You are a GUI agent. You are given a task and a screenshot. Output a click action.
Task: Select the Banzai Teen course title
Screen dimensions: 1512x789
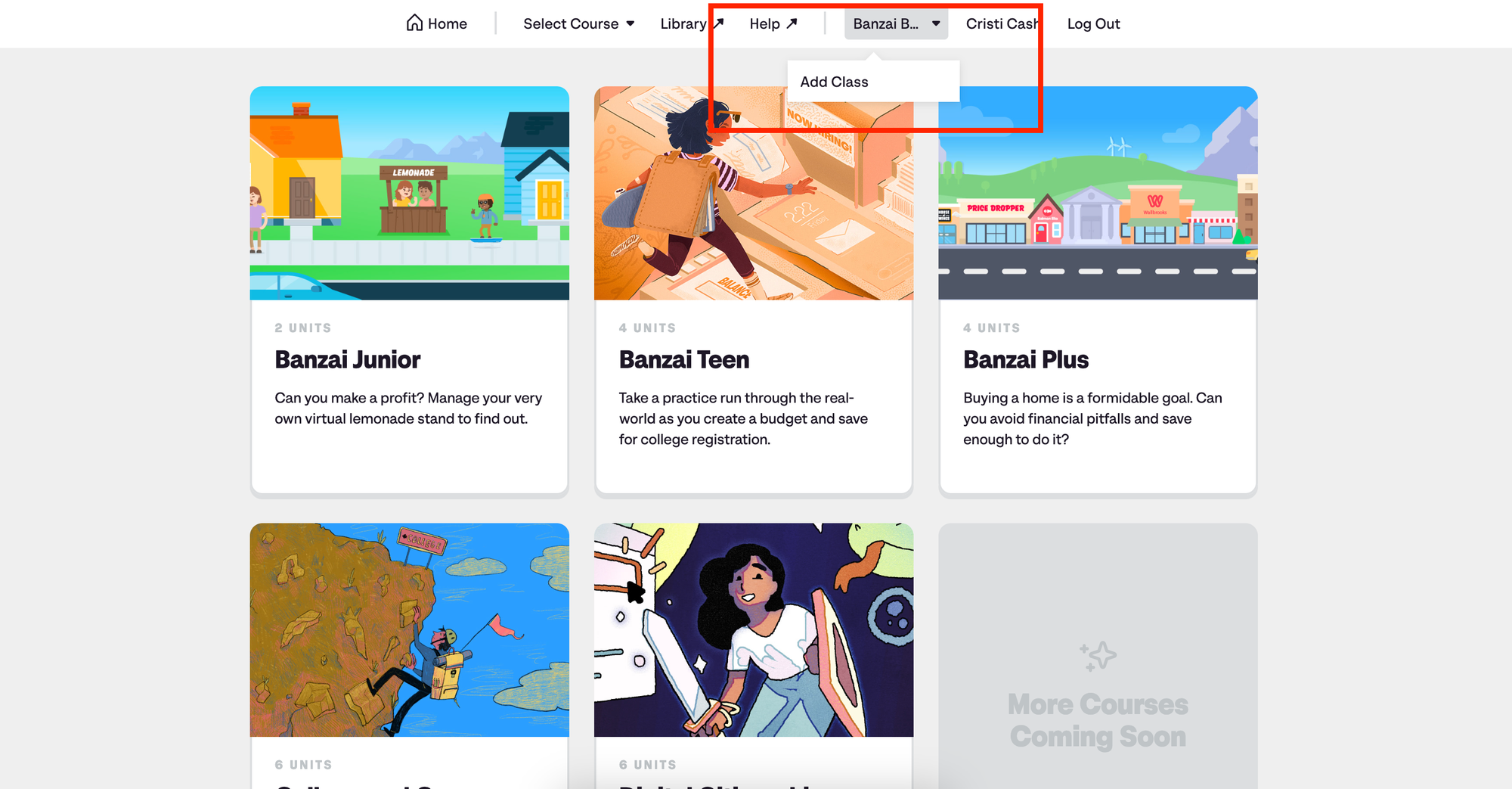(x=684, y=359)
